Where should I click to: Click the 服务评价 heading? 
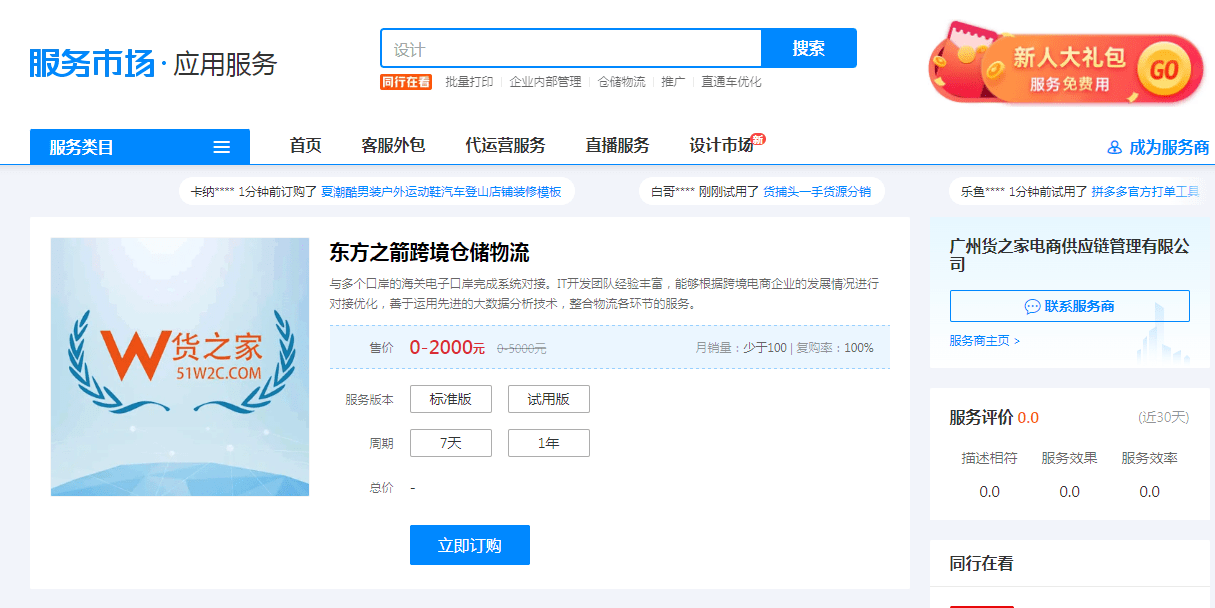click(982, 417)
